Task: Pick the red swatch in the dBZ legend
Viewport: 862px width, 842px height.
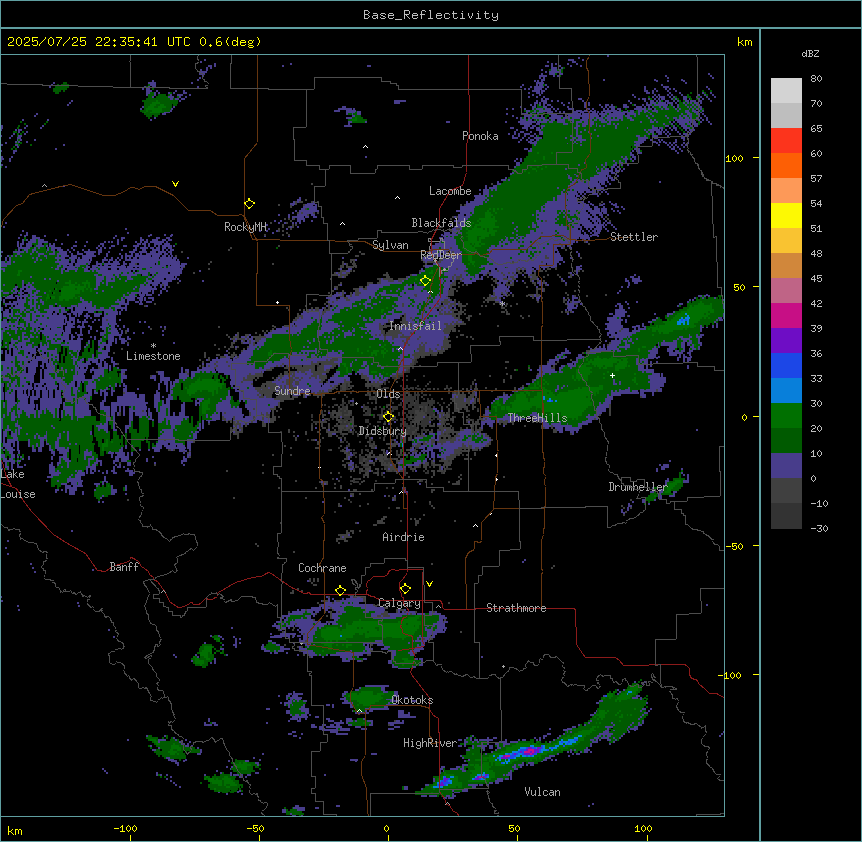Action: point(786,141)
